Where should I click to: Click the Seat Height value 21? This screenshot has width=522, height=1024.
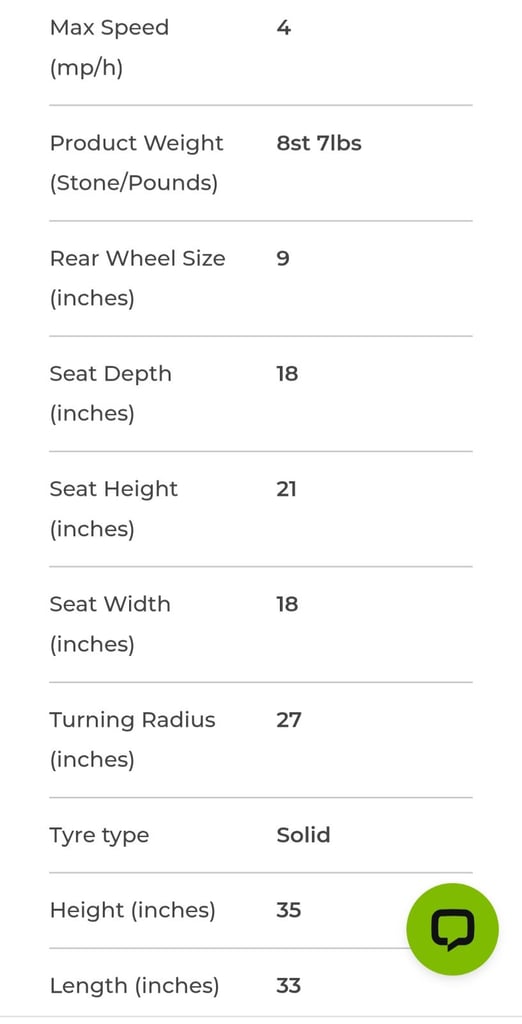pyautogui.click(x=286, y=489)
